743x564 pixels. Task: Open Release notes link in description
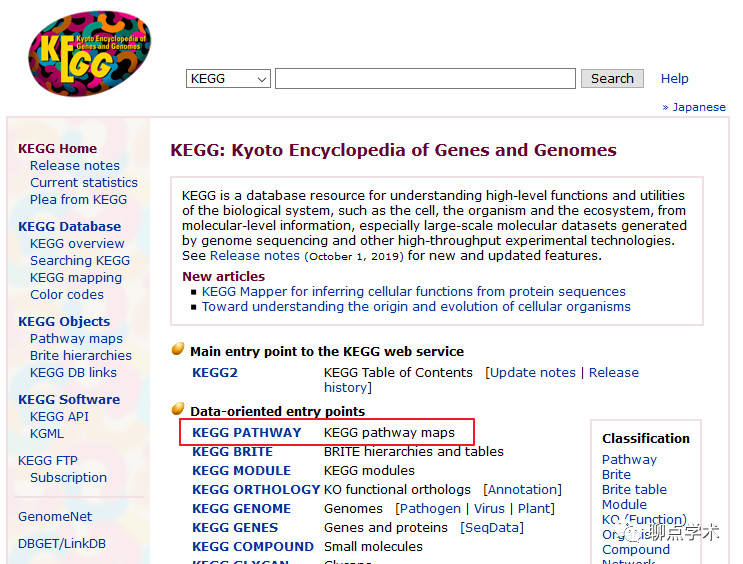coord(255,256)
